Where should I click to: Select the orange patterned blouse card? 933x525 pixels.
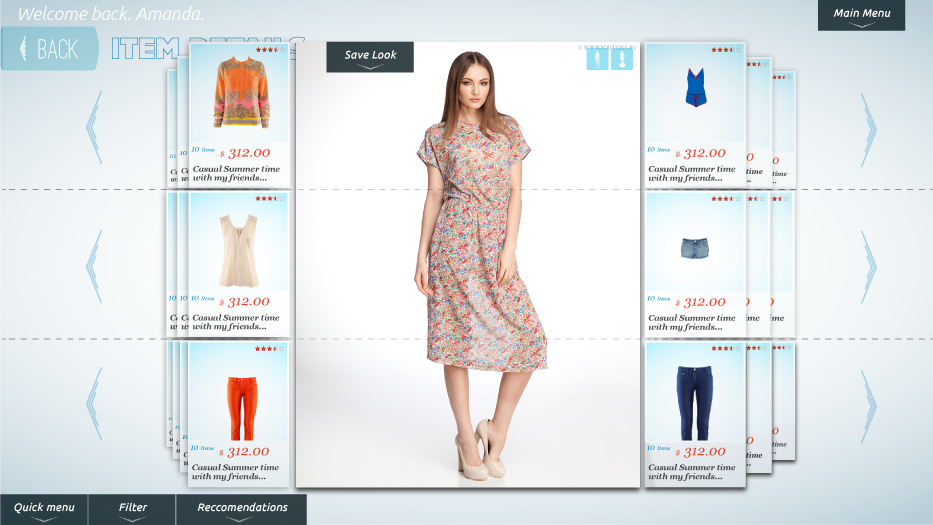coord(239,115)
